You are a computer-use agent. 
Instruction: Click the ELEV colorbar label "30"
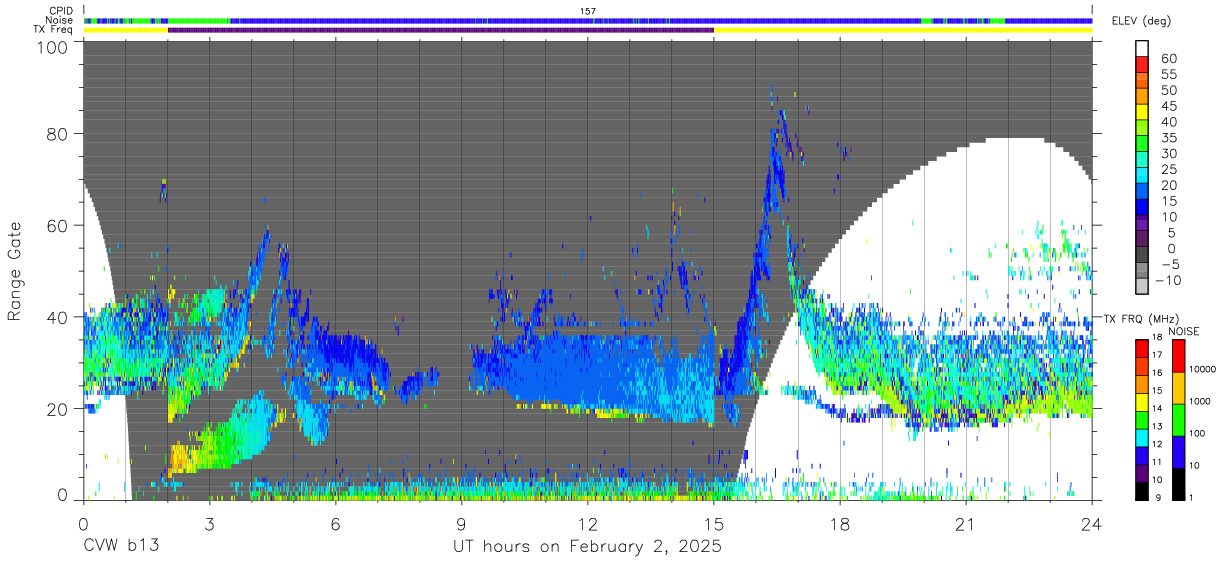pyautogui.click(x=1168, y=154)
